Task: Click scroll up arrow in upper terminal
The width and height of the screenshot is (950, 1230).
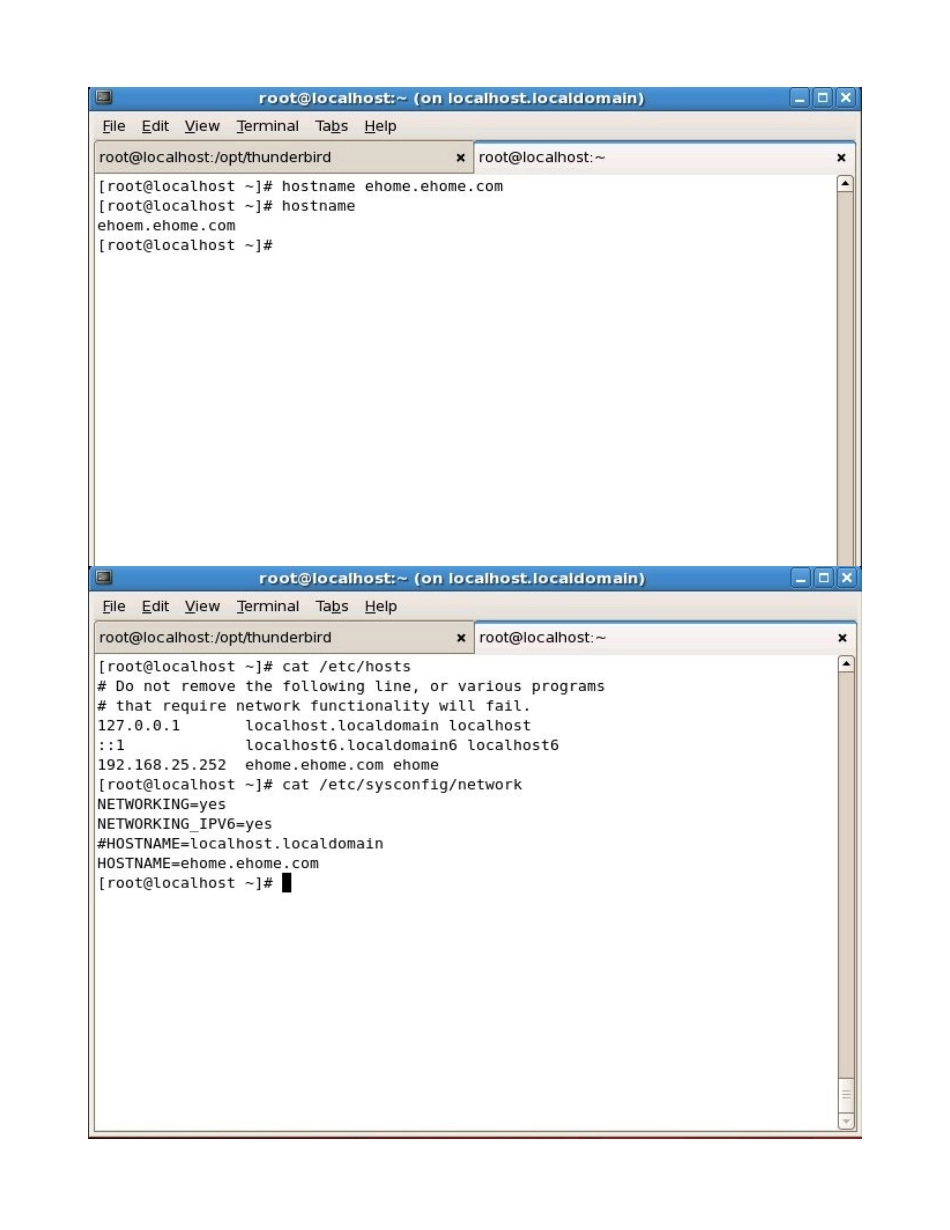Action: [x=845, y=185]
